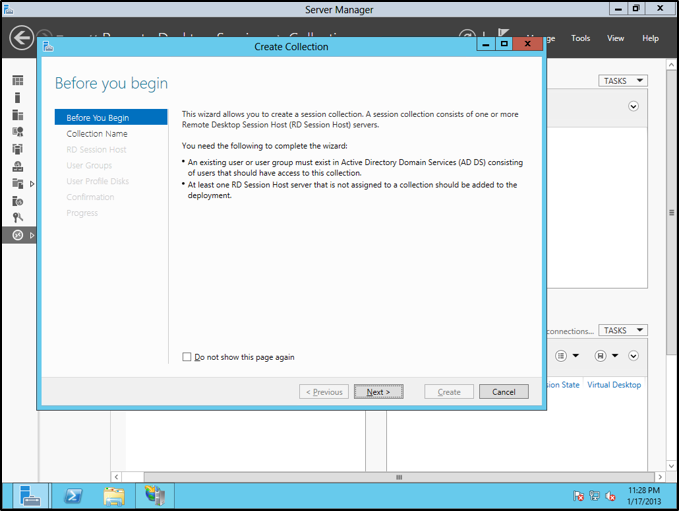The height and width of the screenshot is (511, 679).
Task: Open the lower TASKS dropdown near connections
Action: tap(623, 330)
